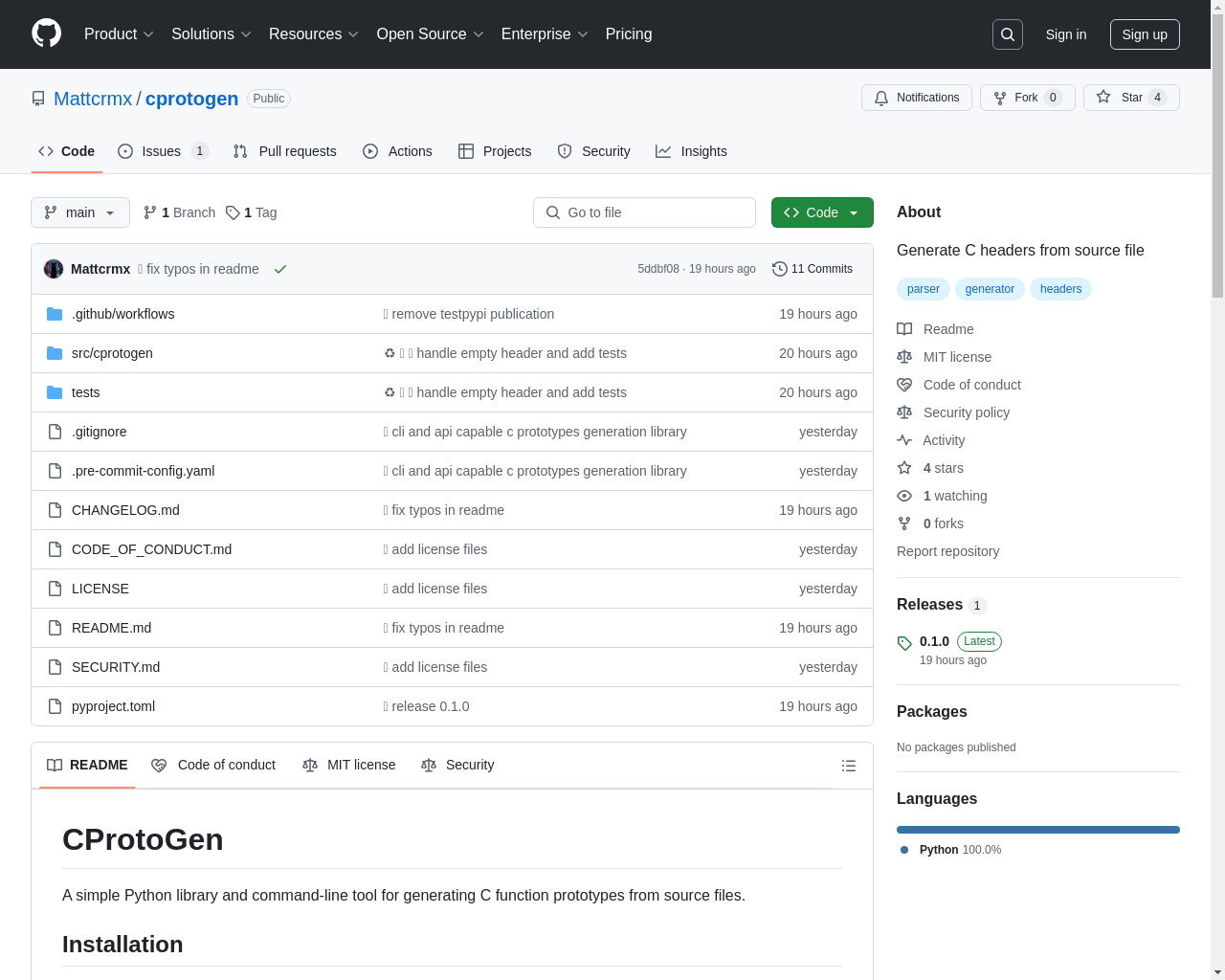Open LICENSE file
This screenshot has width=1225, height=980.
100,589
